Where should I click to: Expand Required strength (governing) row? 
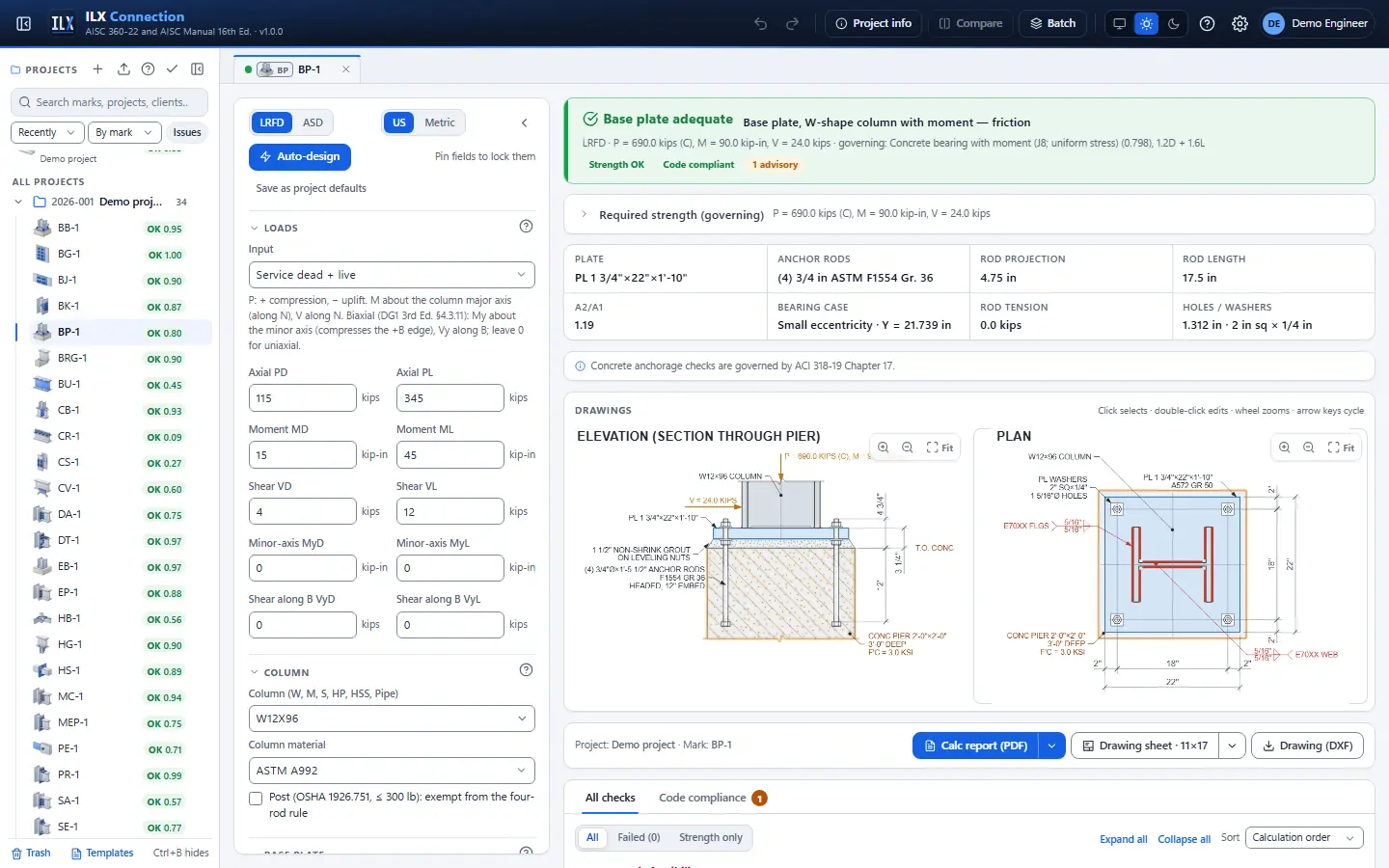pos(968,214)
